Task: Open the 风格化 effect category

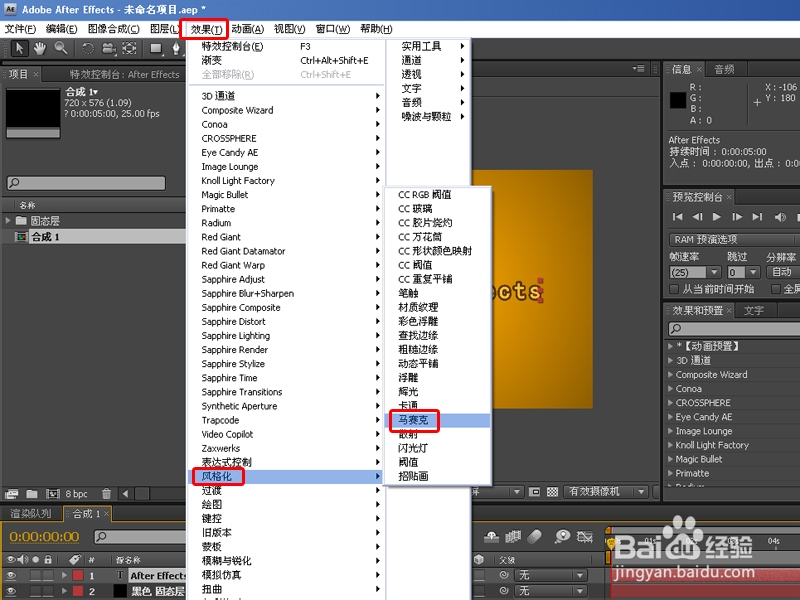Action: click(x=286, y=476)
